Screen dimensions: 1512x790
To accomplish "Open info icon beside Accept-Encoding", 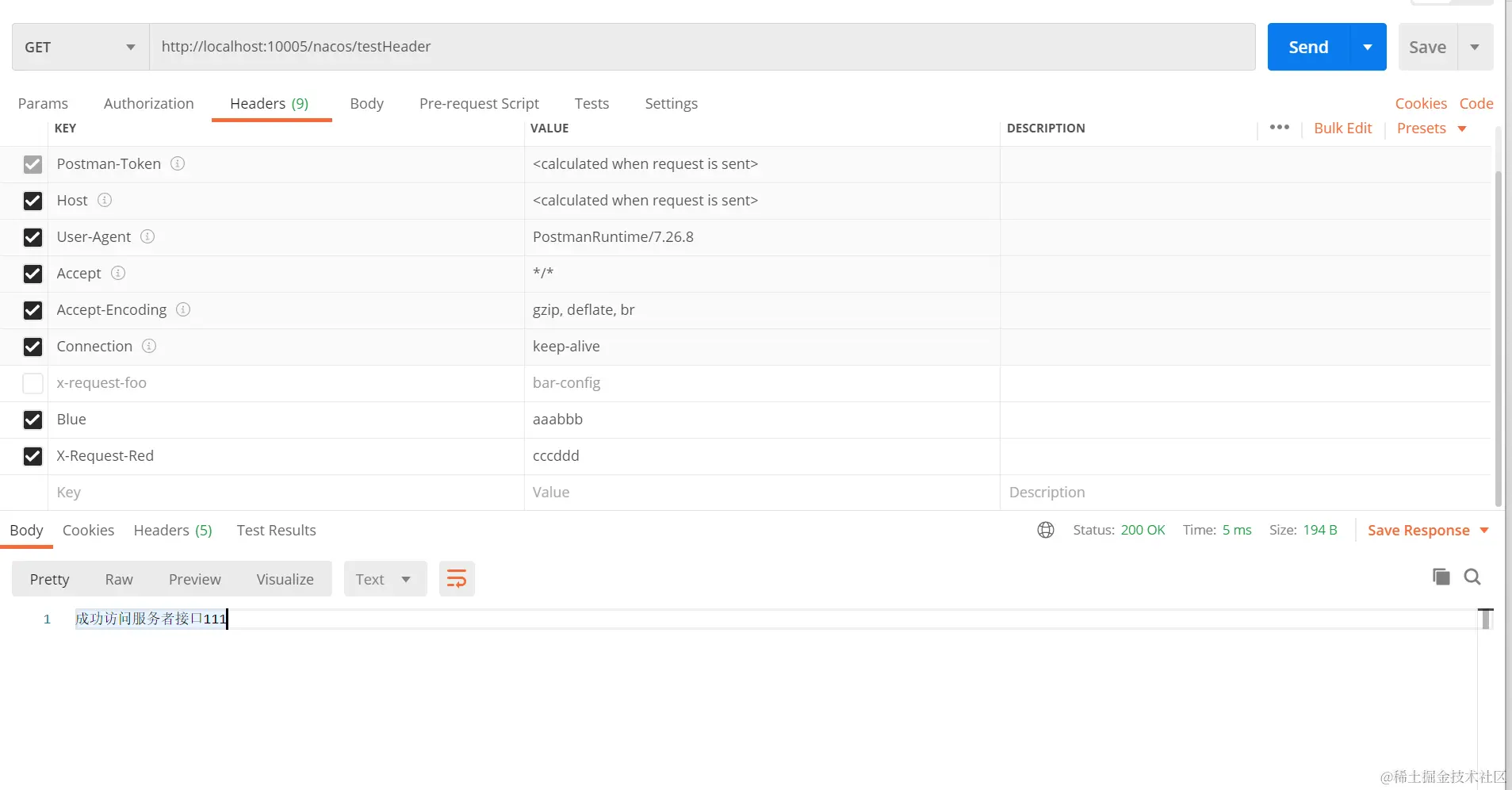I will click(183, 309).
